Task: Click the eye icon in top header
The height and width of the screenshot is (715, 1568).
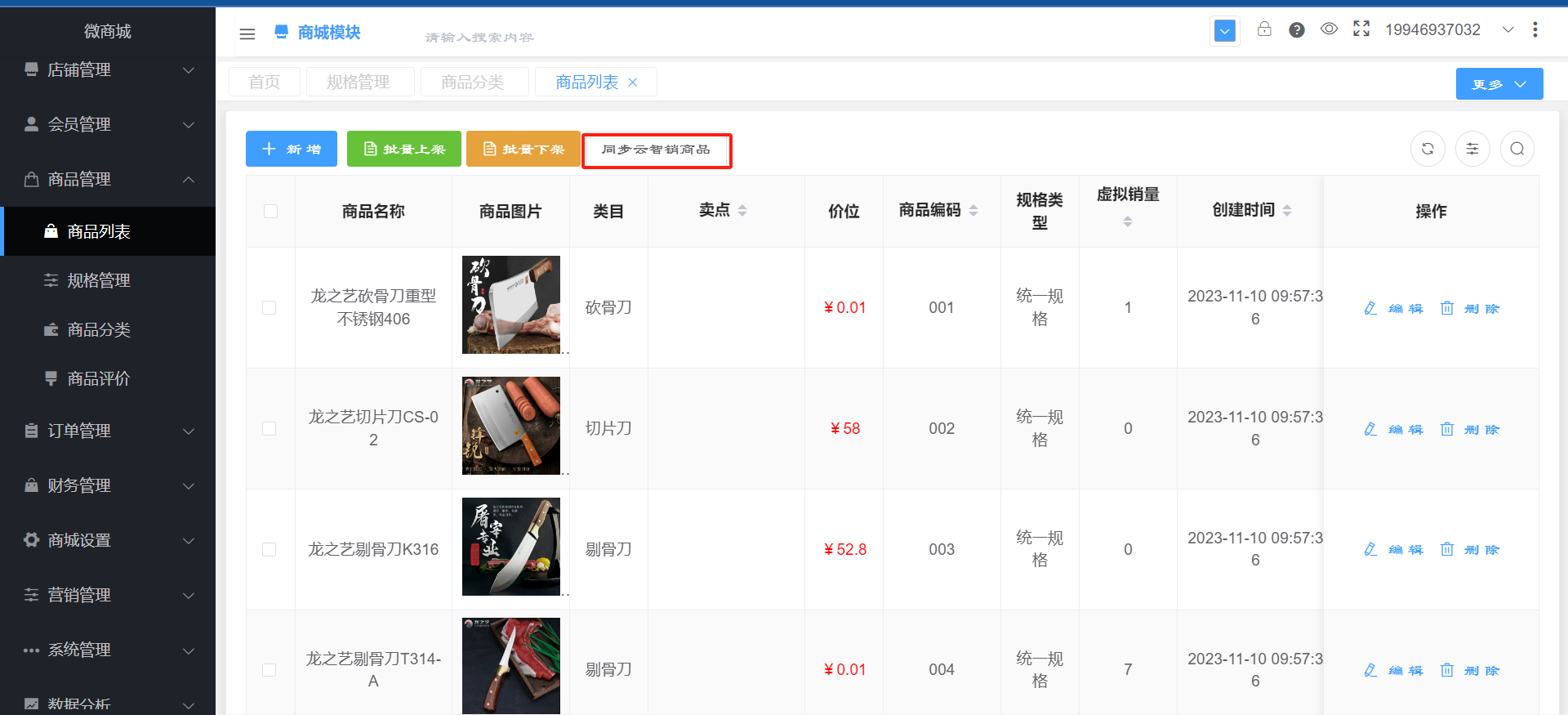Action: point(1329,29)
